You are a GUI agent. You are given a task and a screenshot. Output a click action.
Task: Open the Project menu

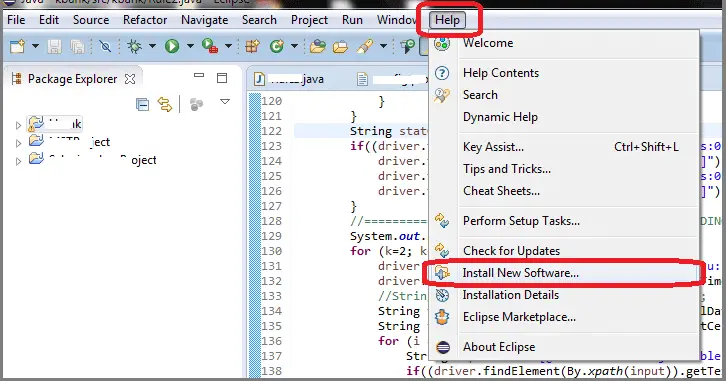(x=309, y=20)
